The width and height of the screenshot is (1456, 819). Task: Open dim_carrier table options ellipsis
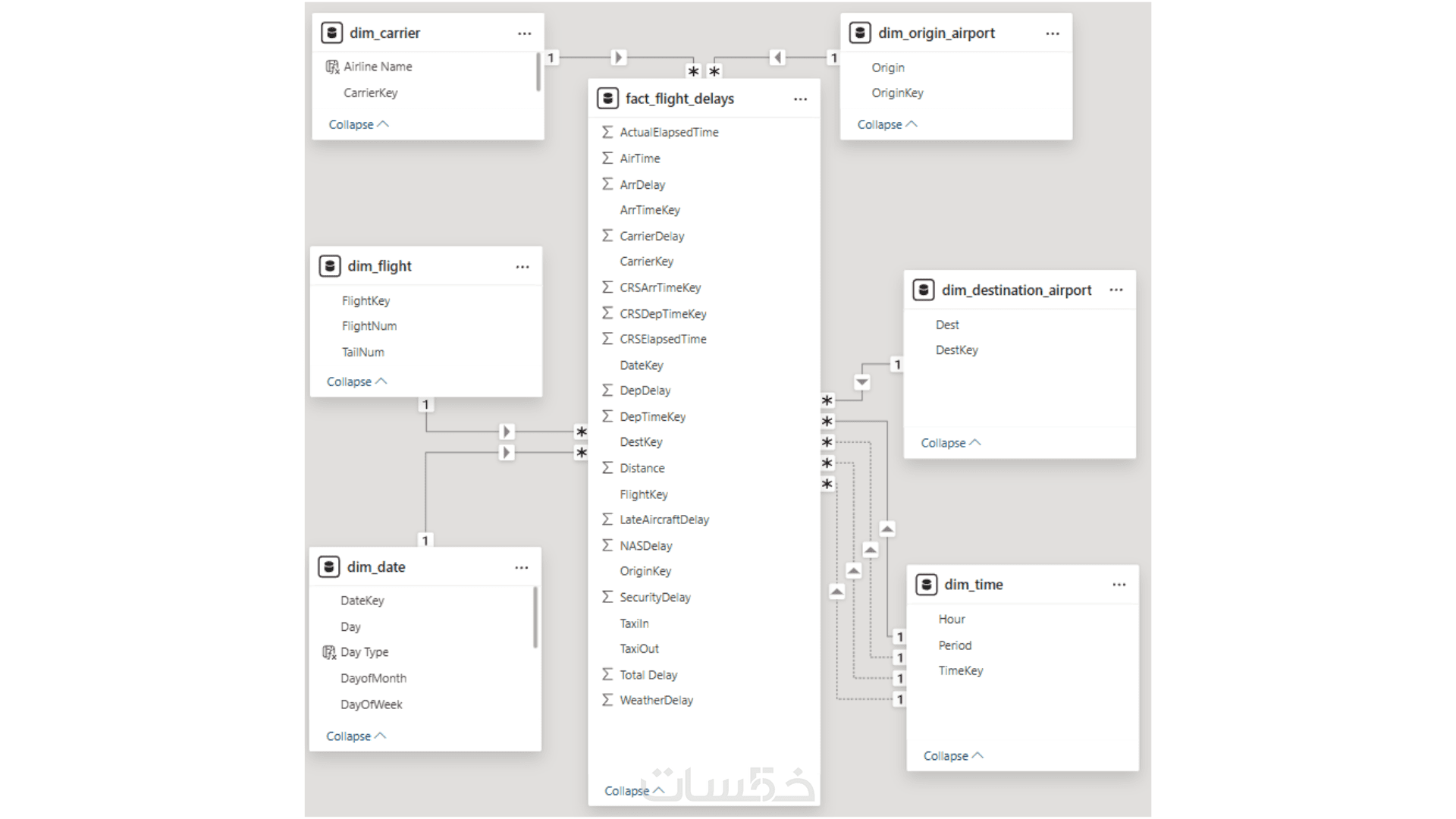click(x=524, y=33)
